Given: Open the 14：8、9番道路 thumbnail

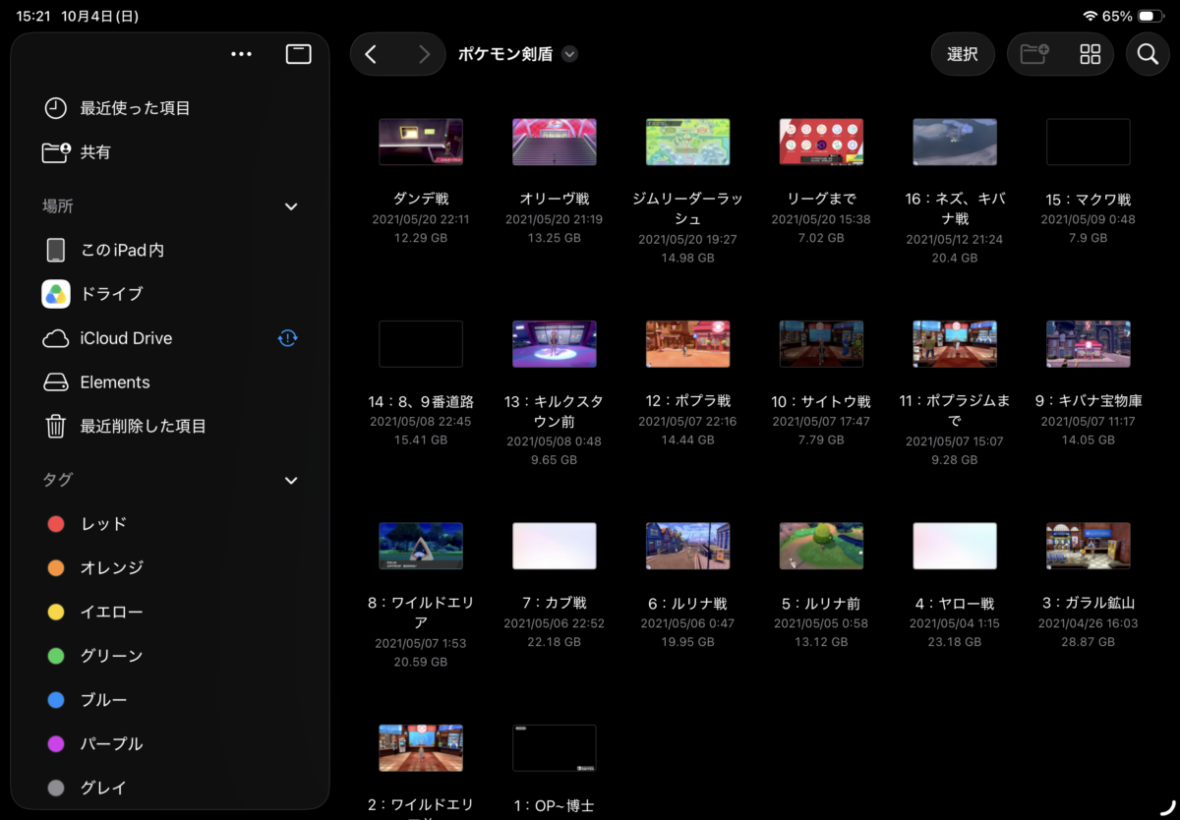Looking at the screenshot, I should pyautogui.click(x=421, y=344).
